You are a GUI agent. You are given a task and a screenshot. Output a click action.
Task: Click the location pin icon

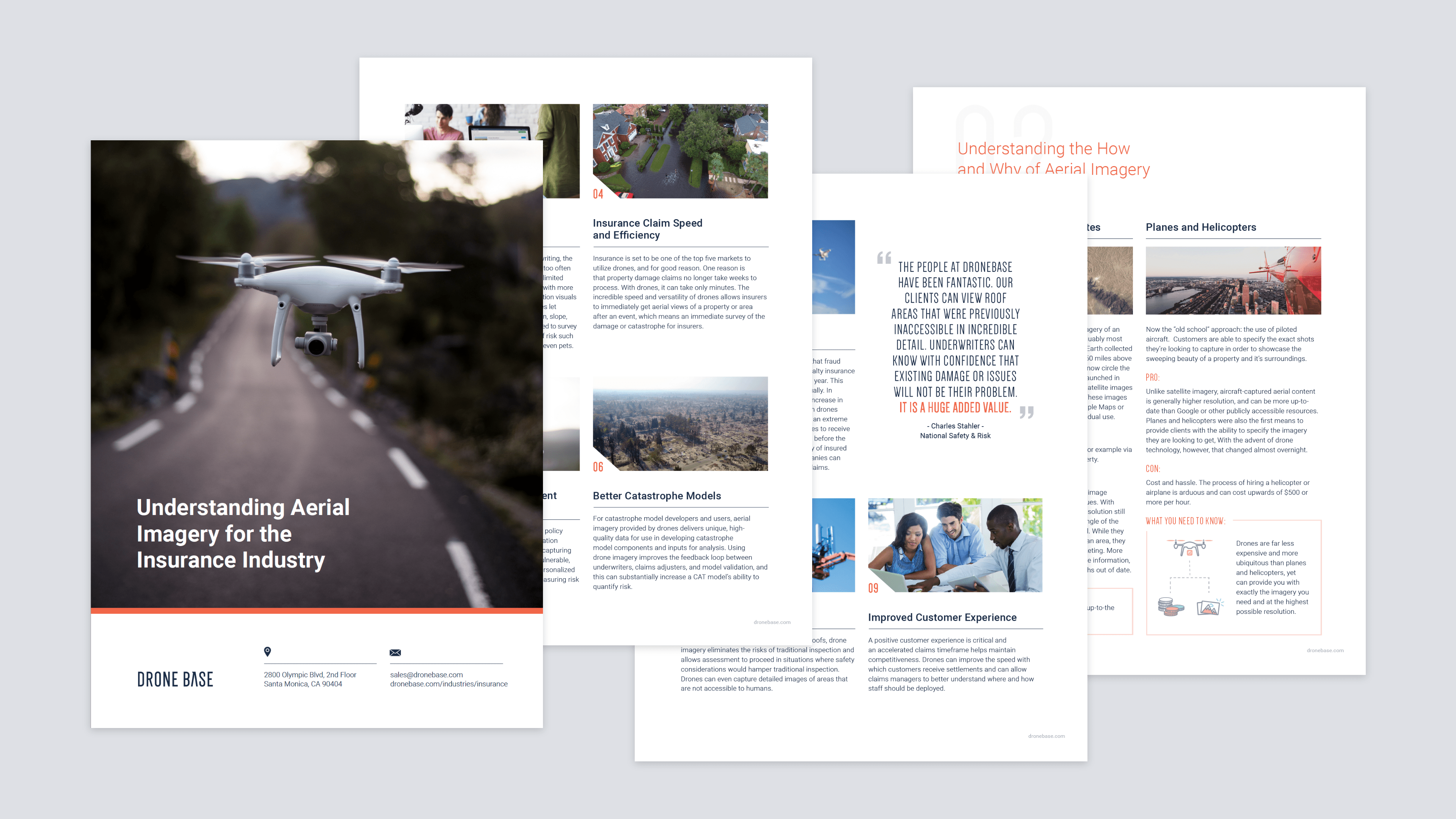267,651
